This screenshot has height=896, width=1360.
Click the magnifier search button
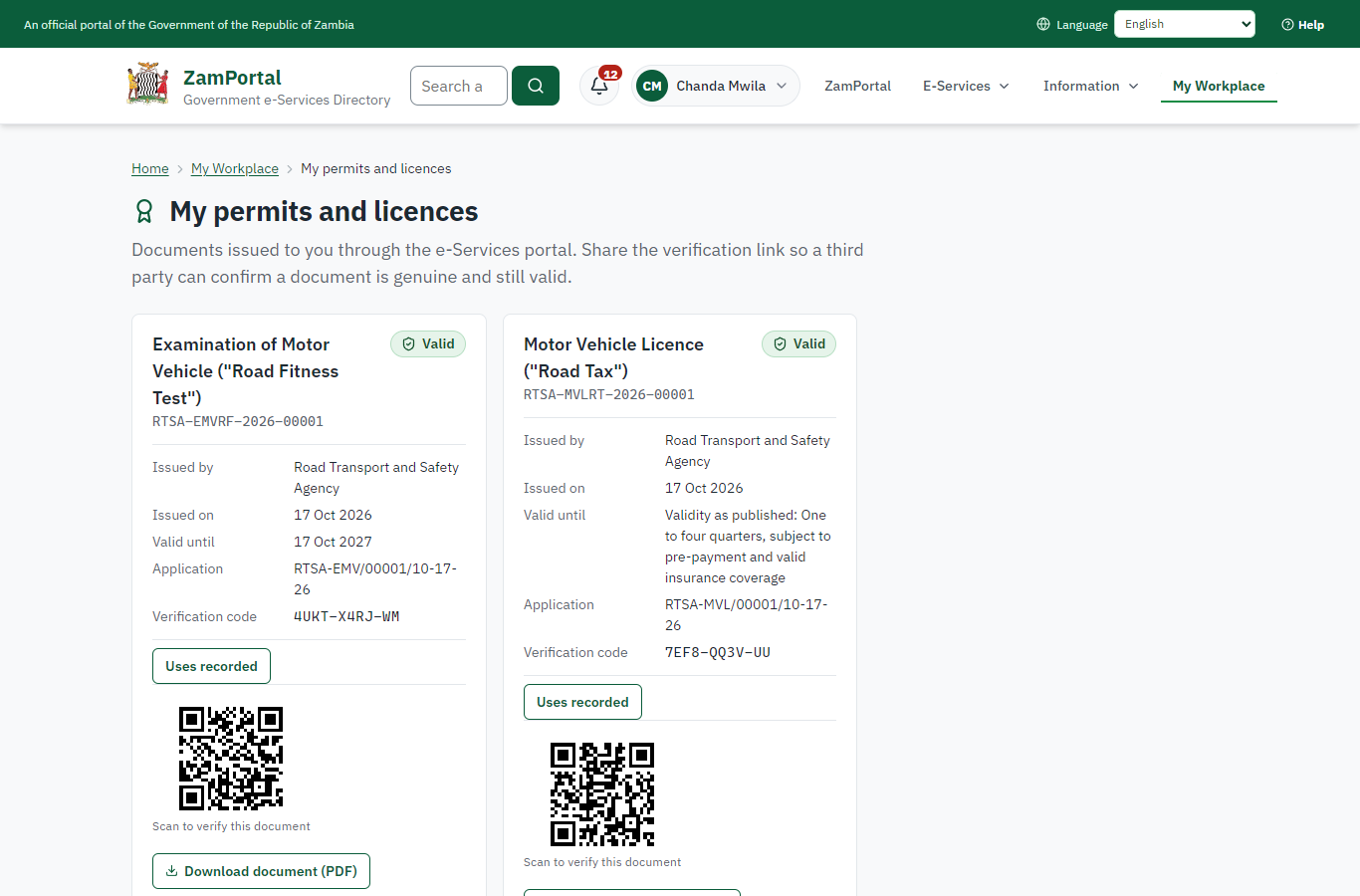click(x=536, y=86)
